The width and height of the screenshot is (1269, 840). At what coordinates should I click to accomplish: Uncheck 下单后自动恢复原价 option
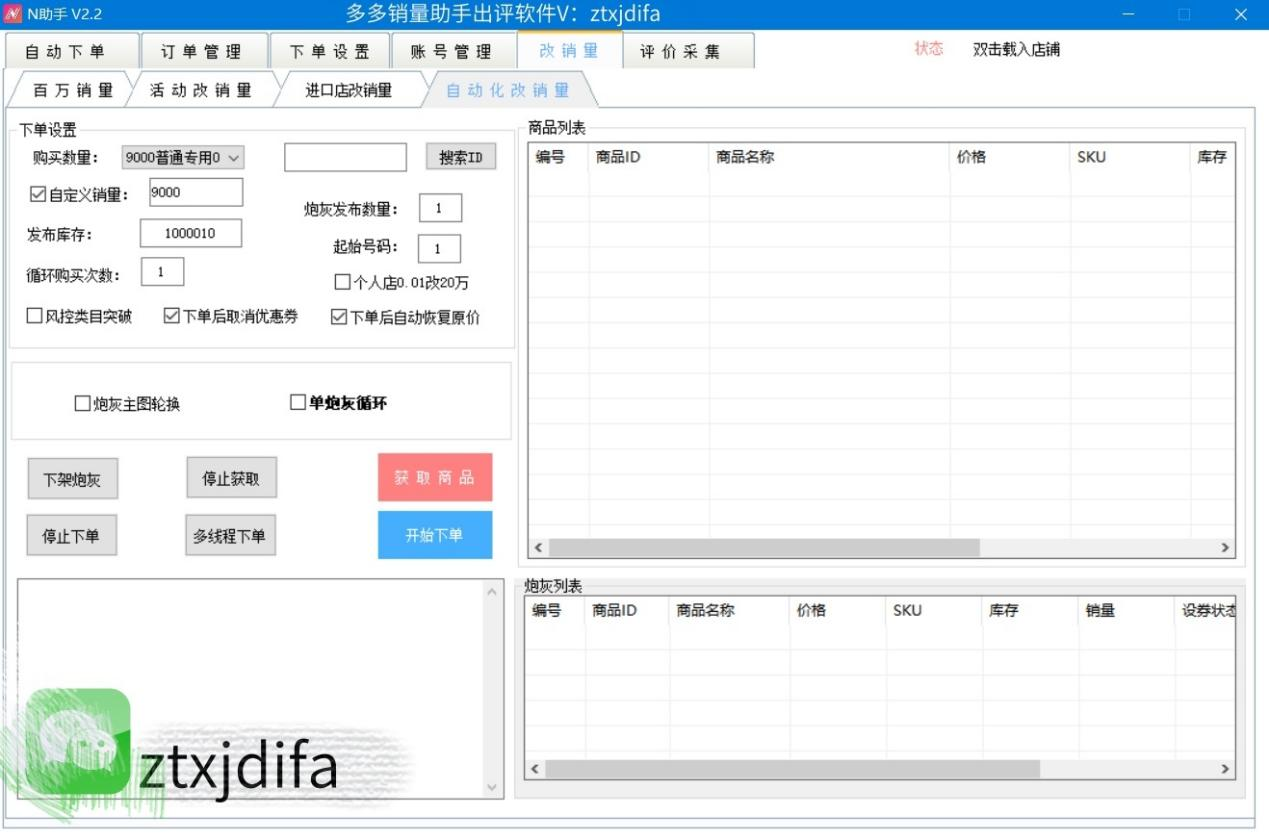(x=339, y=317)
